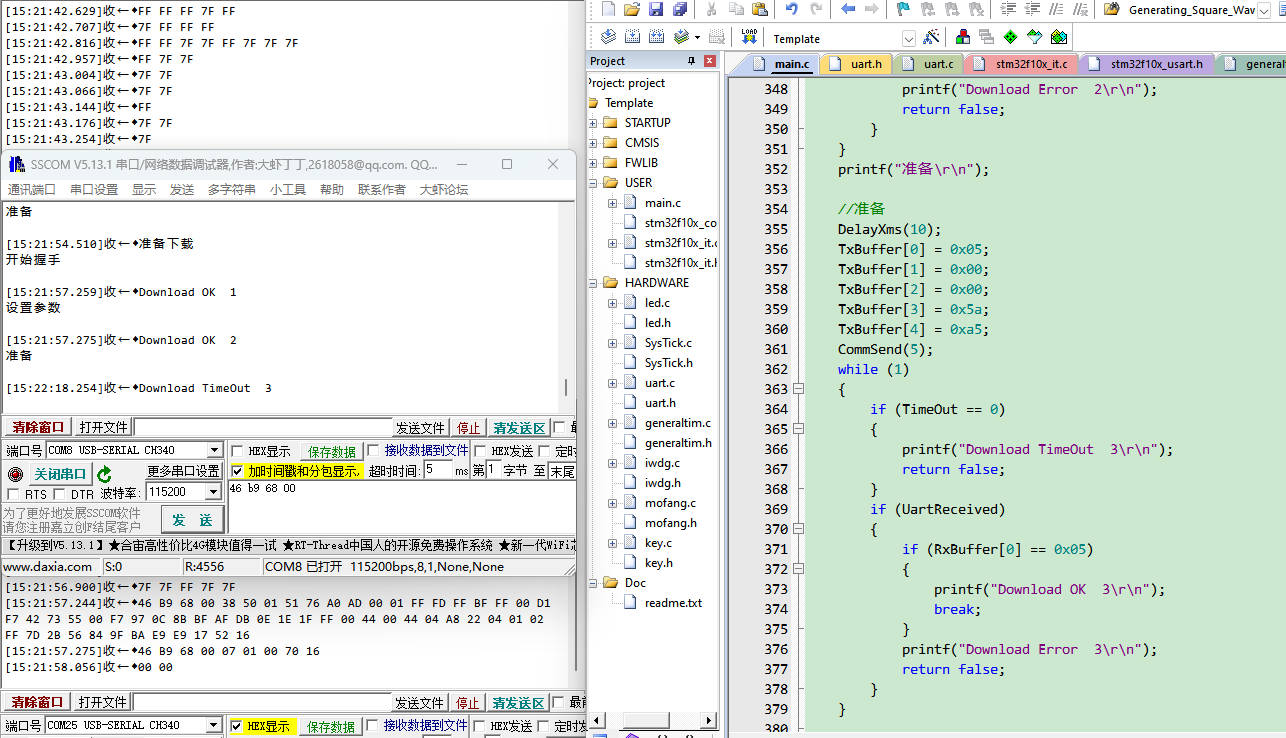Click the Select Software Packs icon
The width and height of the screenshot is (1286, 738).
tap(1035, 37)
